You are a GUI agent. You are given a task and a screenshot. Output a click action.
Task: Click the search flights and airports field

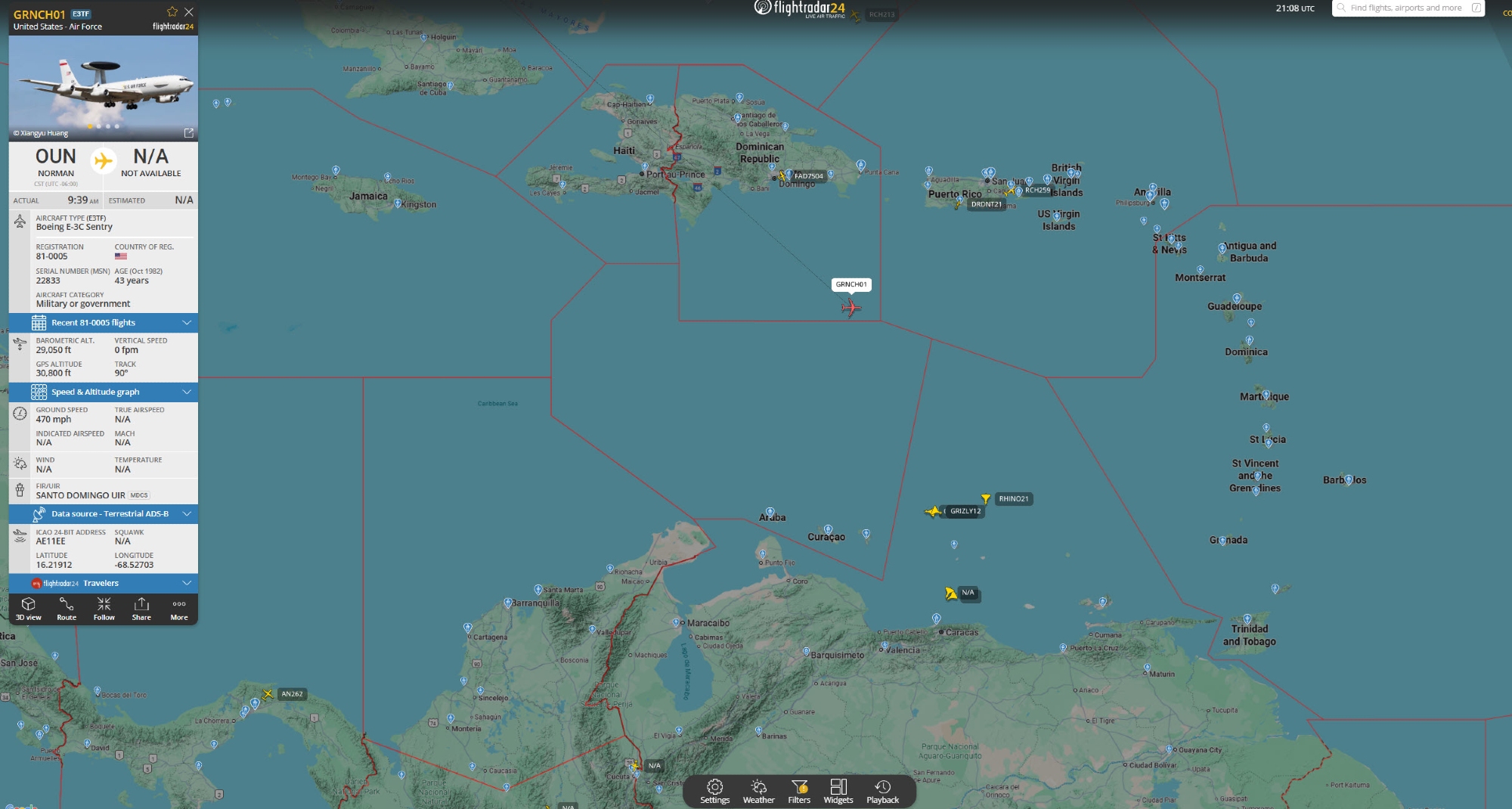[1406, 8]
